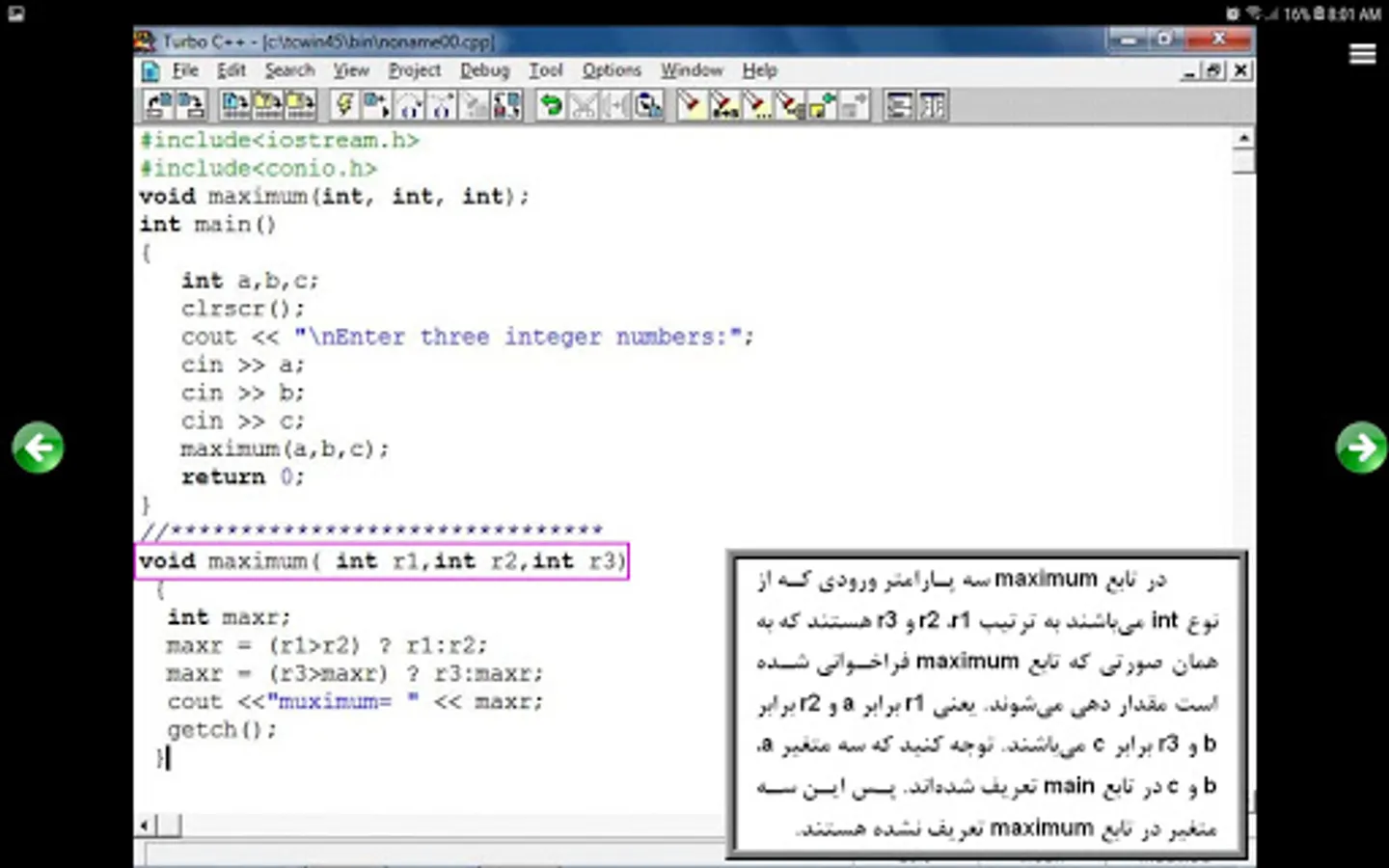Open the Edit menu
The width and height of the screenshot is (1389, 868).
coord(231,70)
